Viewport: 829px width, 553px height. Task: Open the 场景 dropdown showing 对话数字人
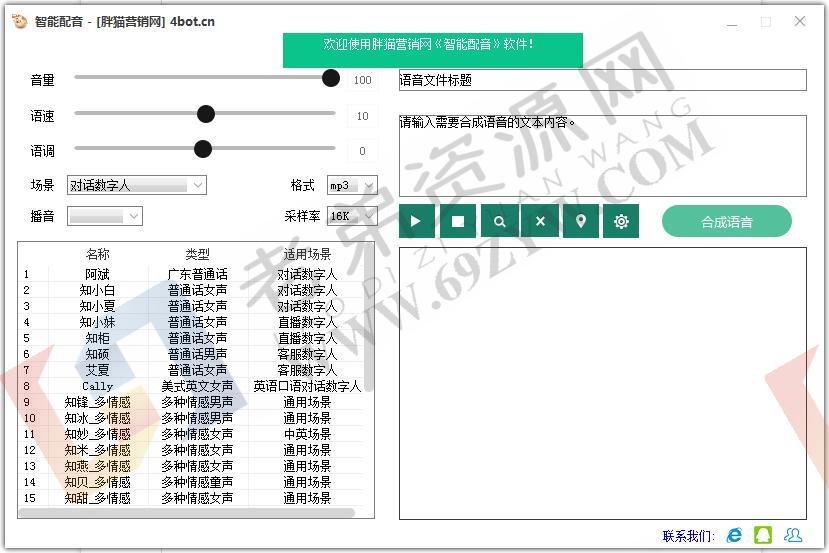(x=136, y=185)
